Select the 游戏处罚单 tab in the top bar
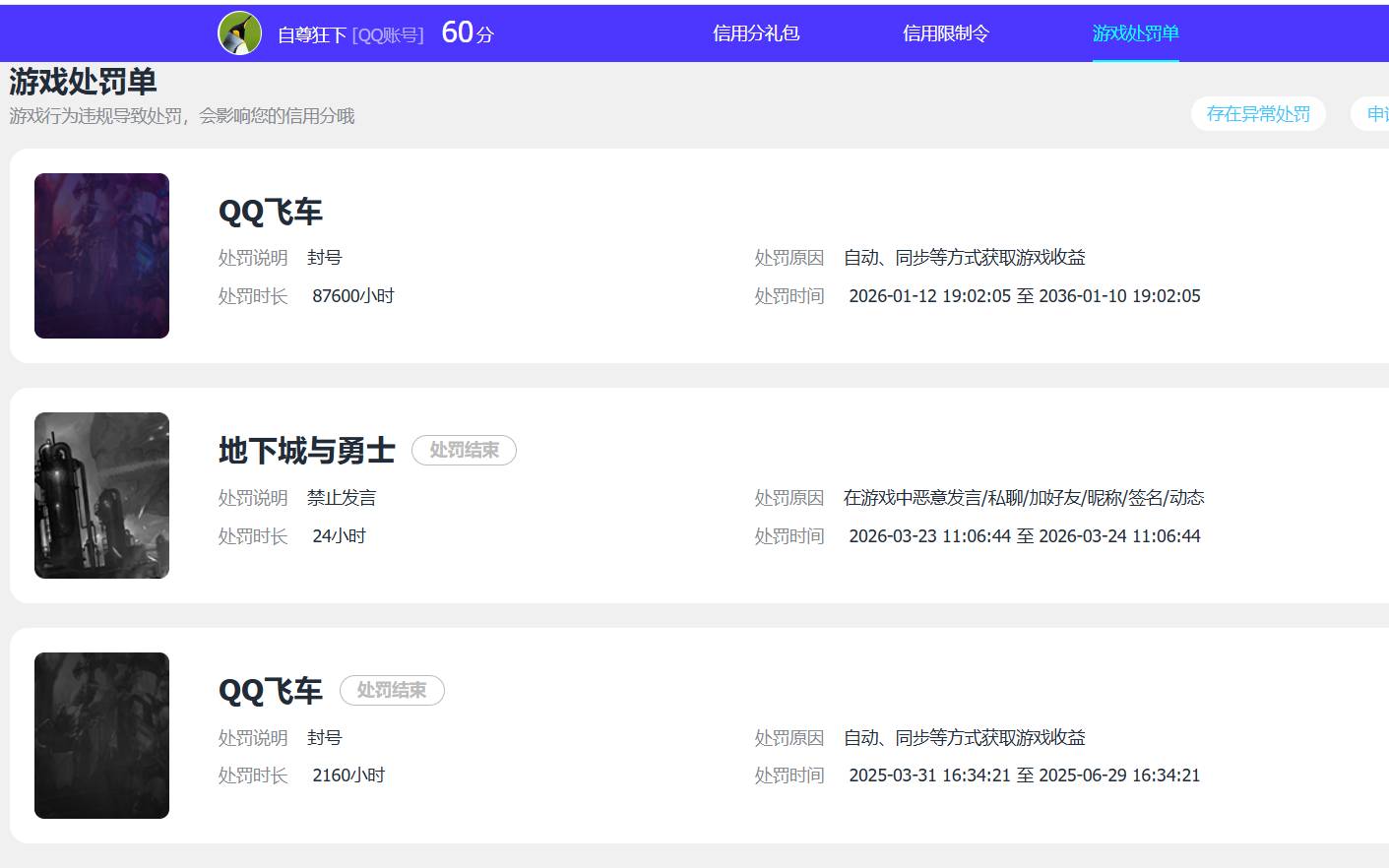This screenshot has width=1389, height=868. (1136, 33)
